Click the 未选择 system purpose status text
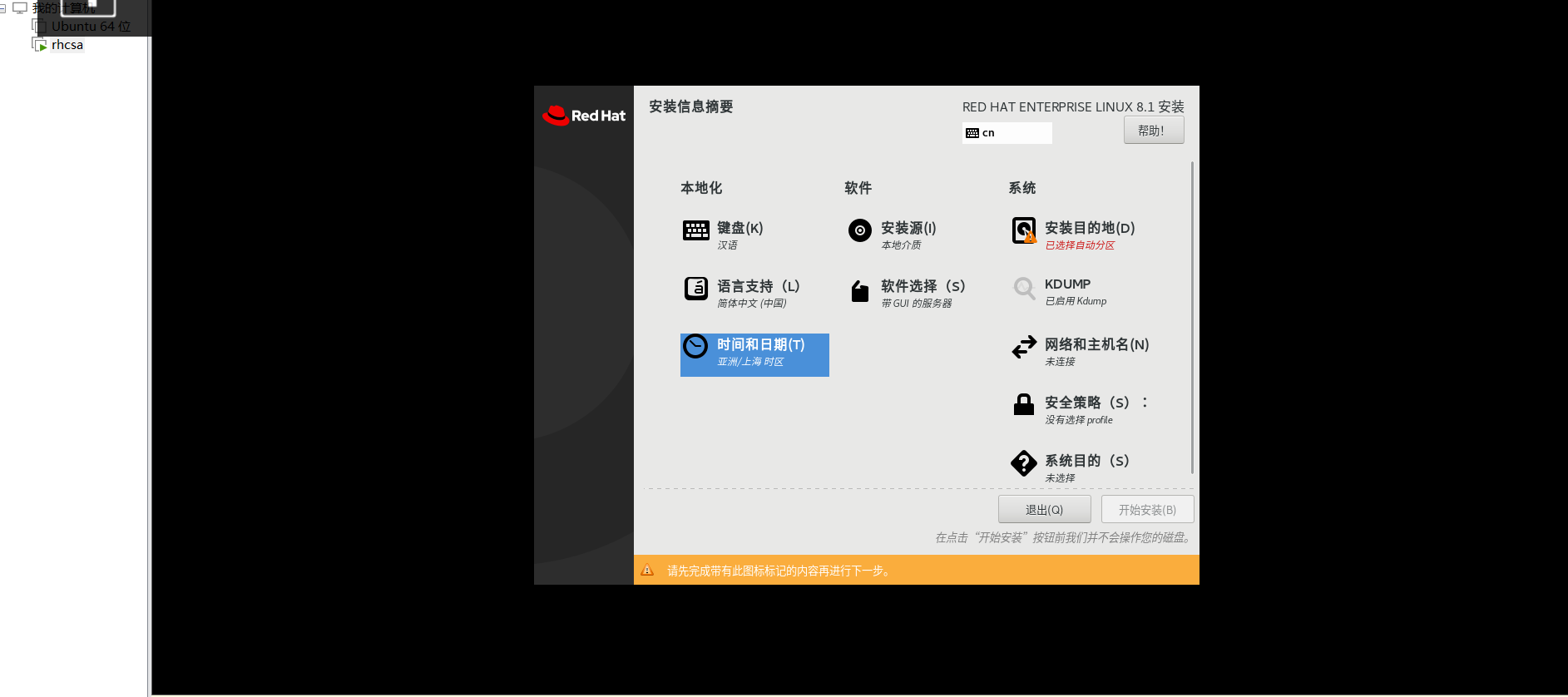Viewport: 1568px width, 697px height. click(x=1060, y=478)
